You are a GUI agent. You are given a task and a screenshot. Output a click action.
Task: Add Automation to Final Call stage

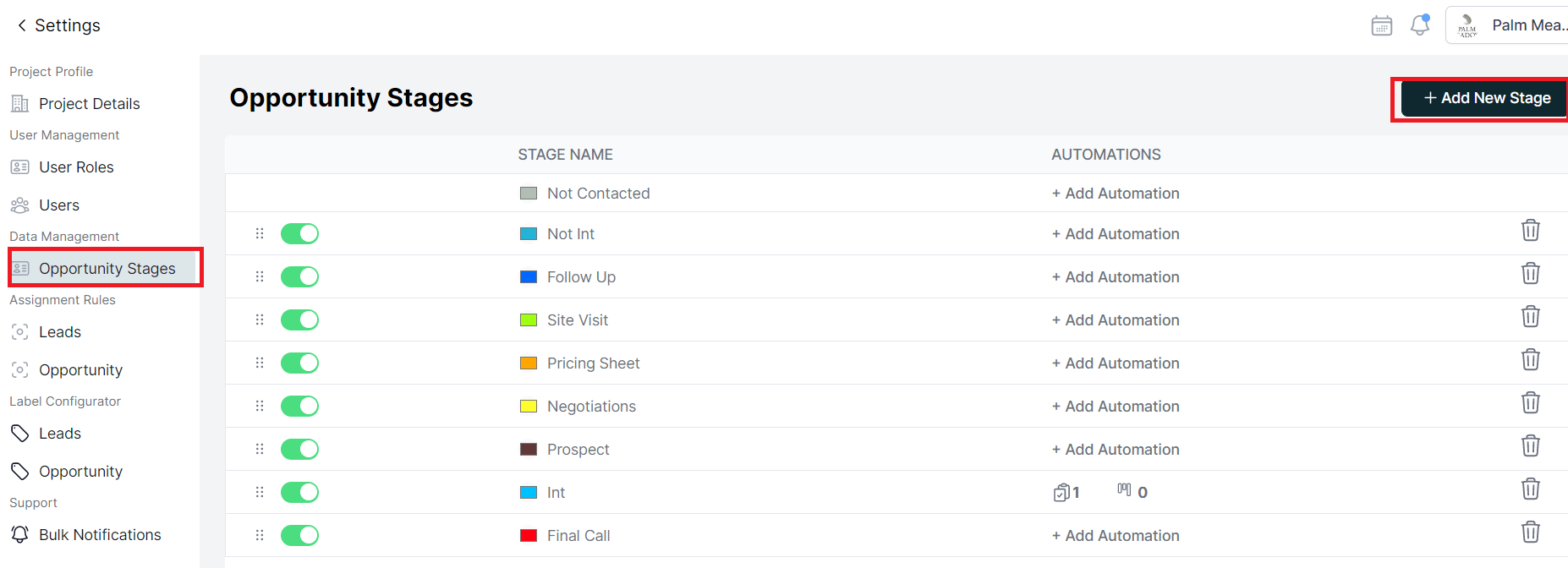(1116, 536)
